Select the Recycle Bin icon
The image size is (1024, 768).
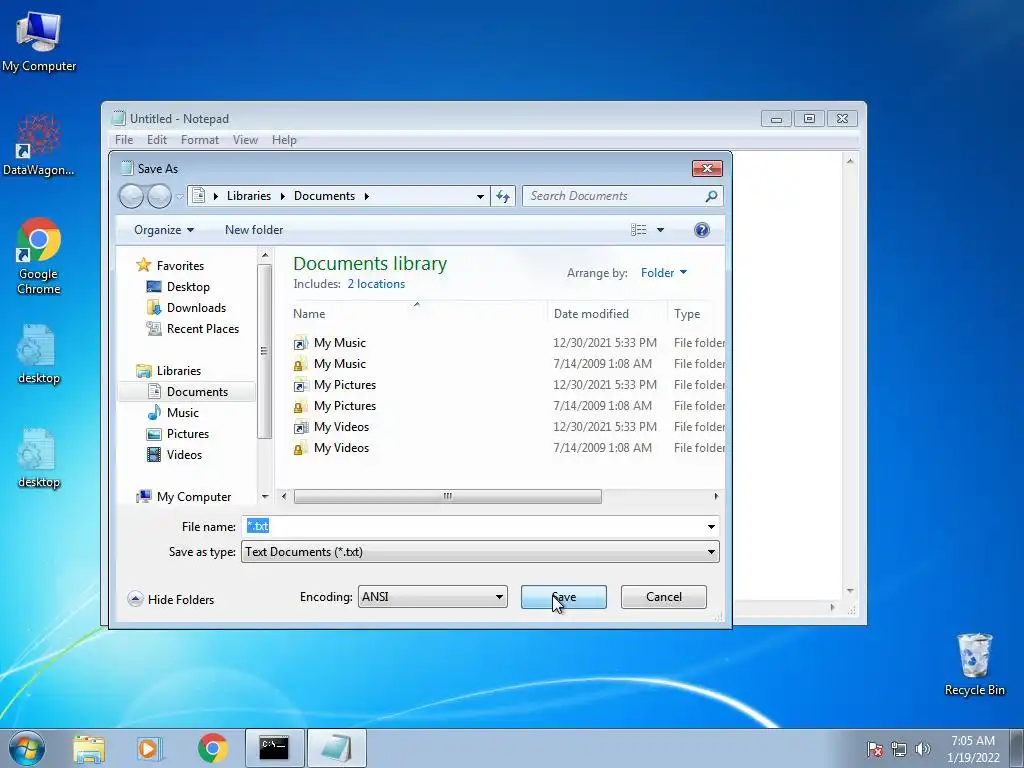974,664
